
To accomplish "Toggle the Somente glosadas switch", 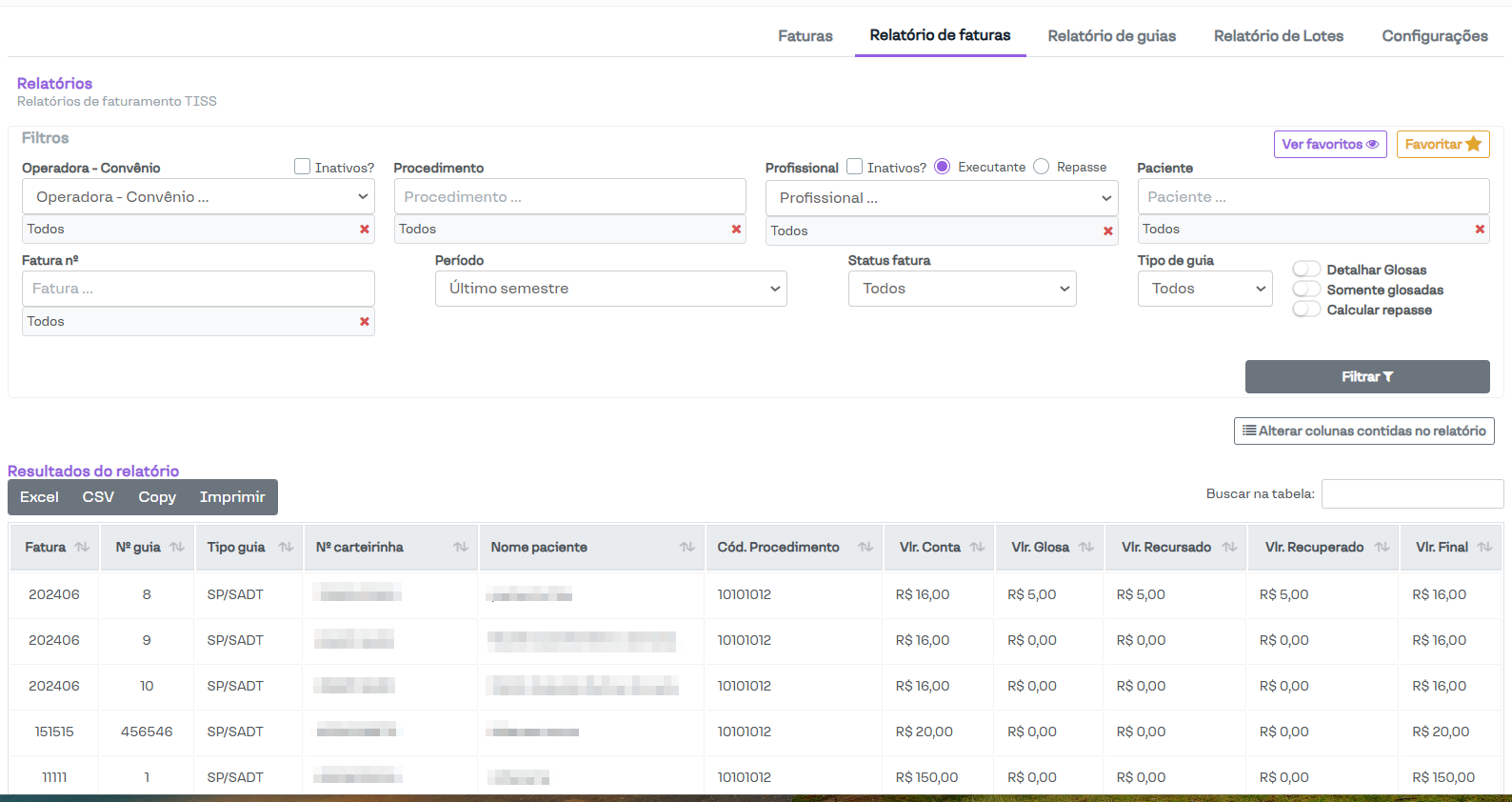I will pos(1306,290).
